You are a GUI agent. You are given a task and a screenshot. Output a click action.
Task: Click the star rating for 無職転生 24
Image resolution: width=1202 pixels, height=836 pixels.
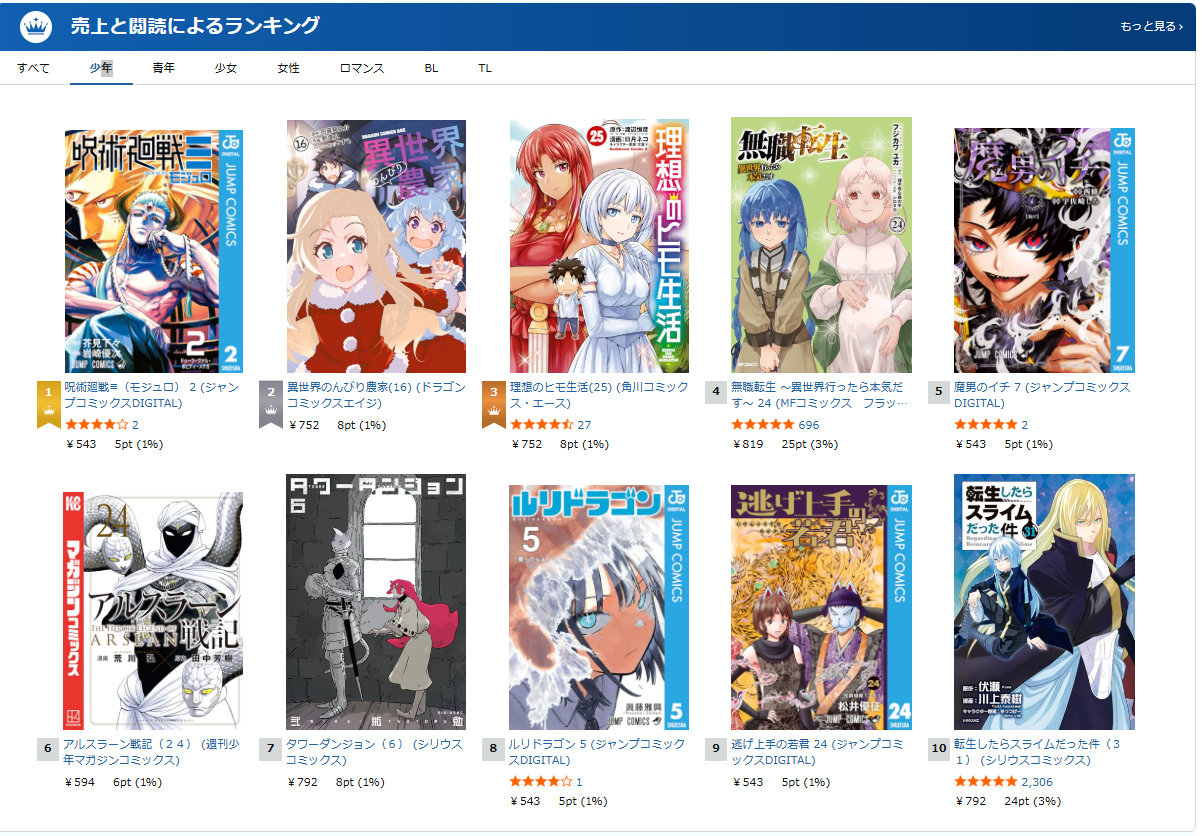(x=763, y=425)
